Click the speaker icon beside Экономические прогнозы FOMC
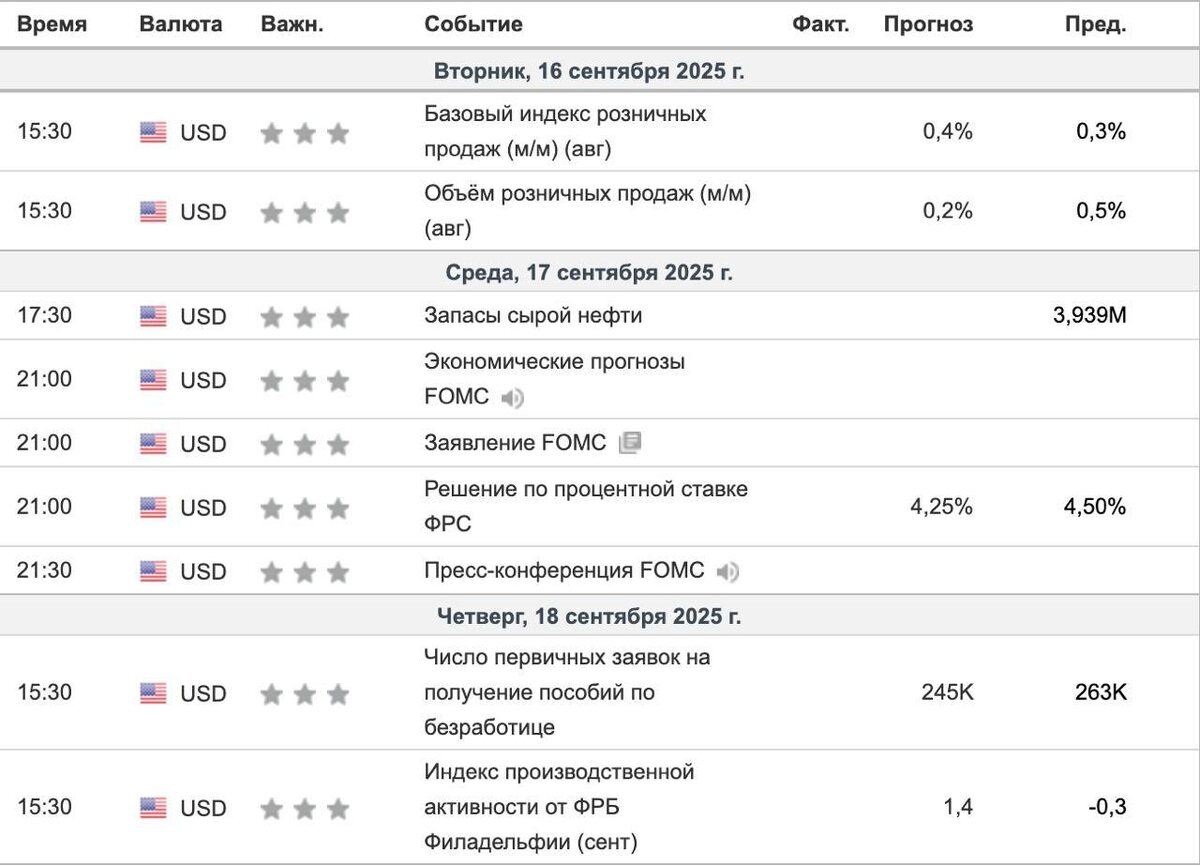 512,398
